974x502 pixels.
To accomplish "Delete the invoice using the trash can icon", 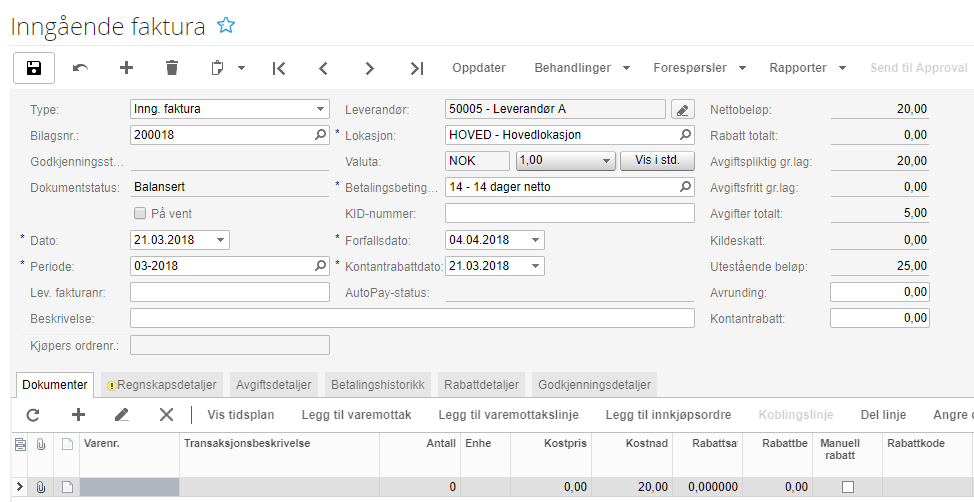I will pyautogui.click(x=172, y=68).
